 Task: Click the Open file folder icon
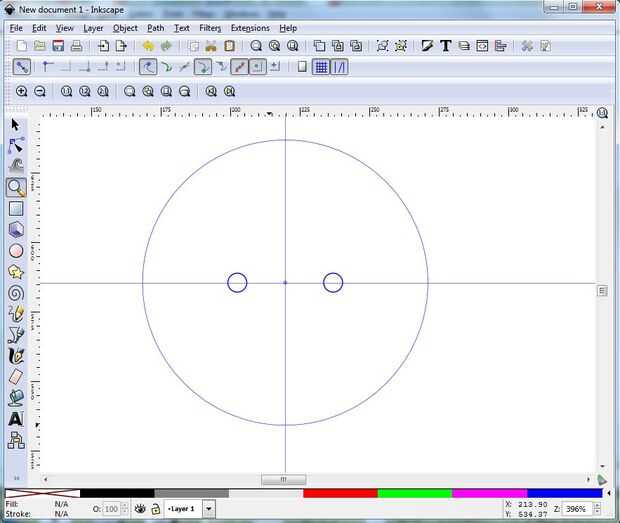(x=40, y=46)
